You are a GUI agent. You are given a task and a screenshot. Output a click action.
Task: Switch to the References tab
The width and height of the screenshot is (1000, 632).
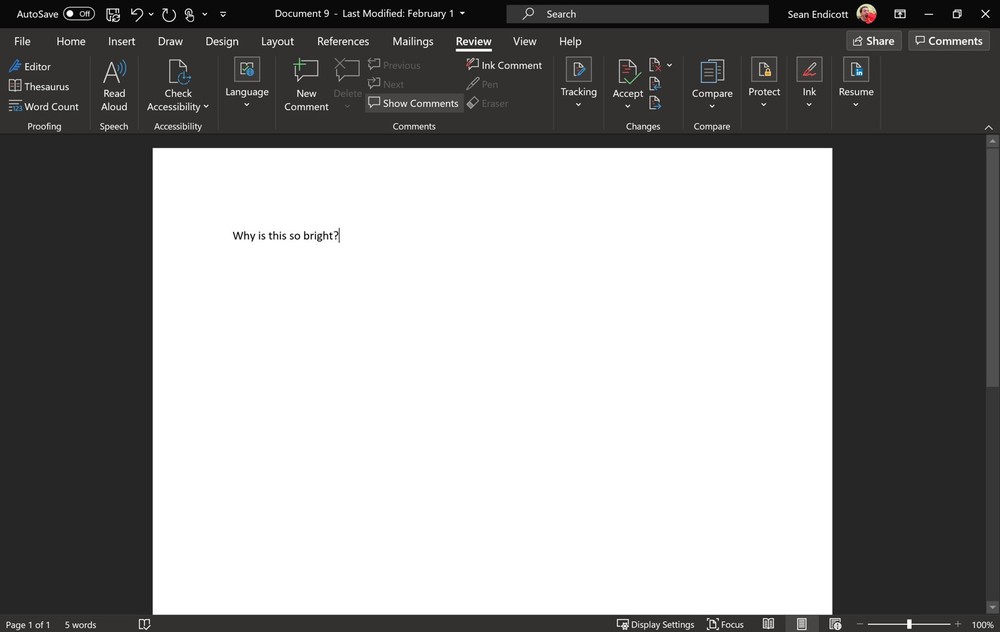point(343,41)
